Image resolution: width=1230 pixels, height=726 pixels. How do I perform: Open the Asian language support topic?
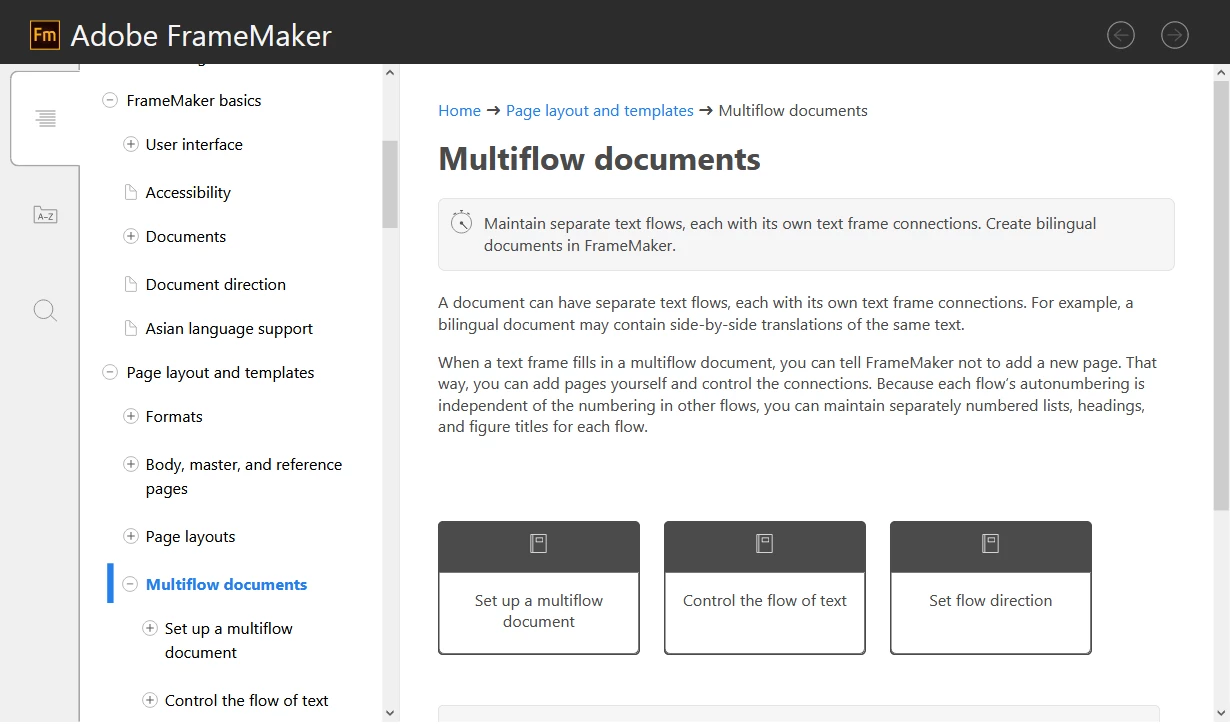229,328
